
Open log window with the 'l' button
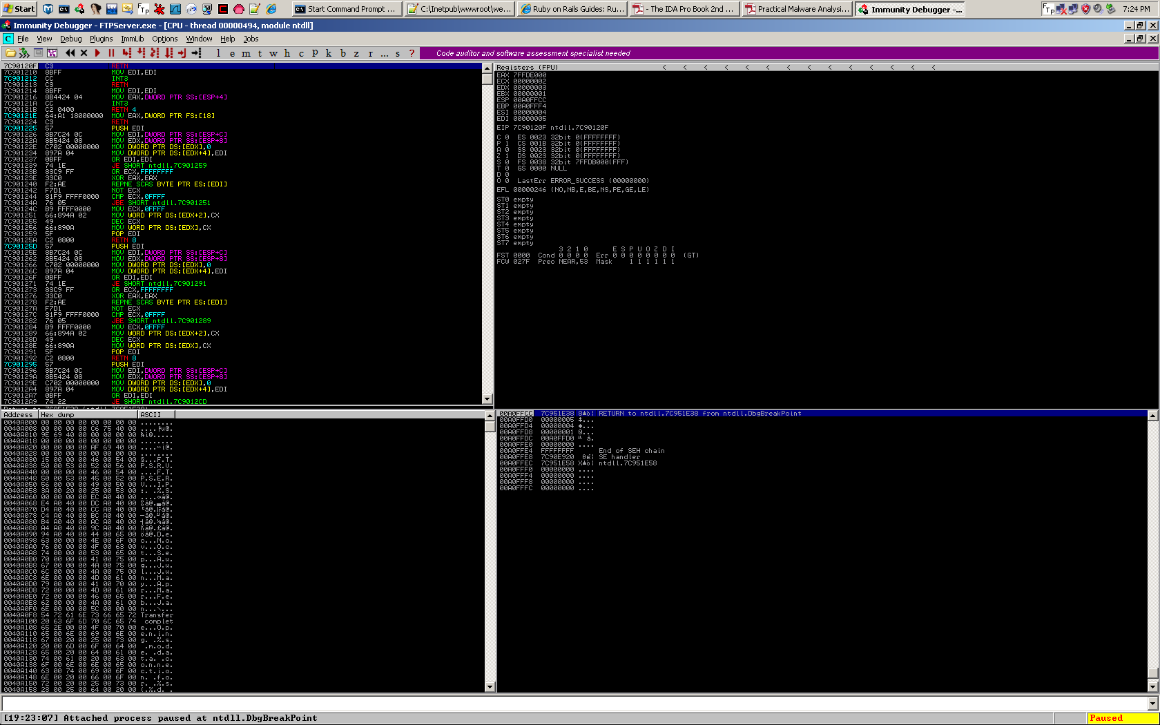click(218, 53)
